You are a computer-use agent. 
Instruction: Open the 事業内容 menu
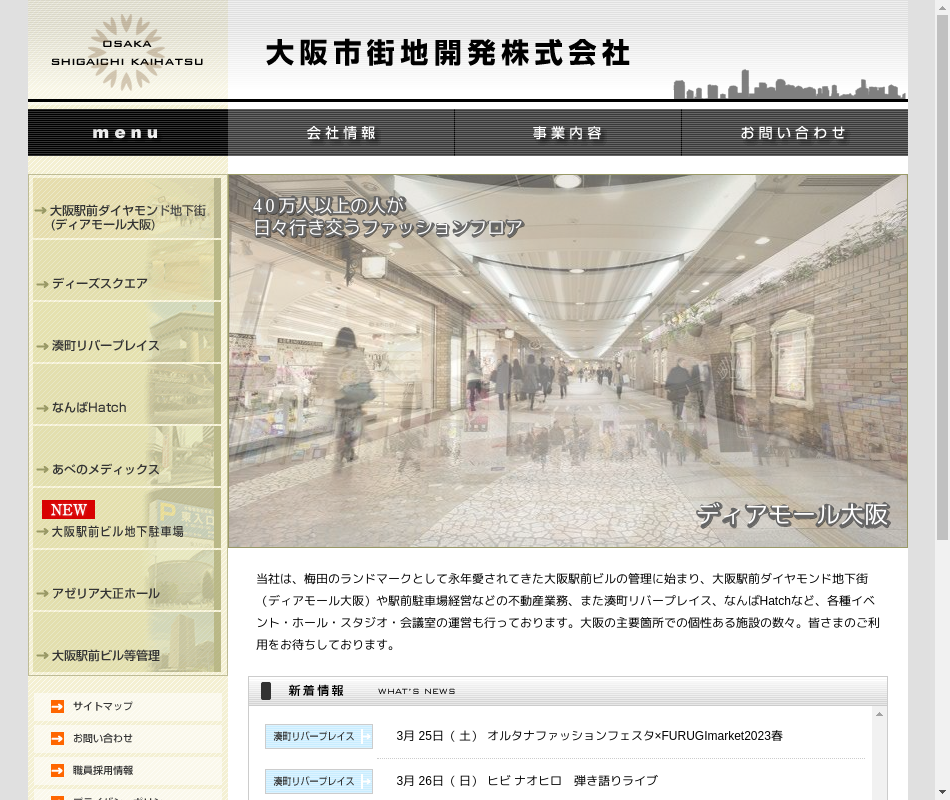[568, 133]
